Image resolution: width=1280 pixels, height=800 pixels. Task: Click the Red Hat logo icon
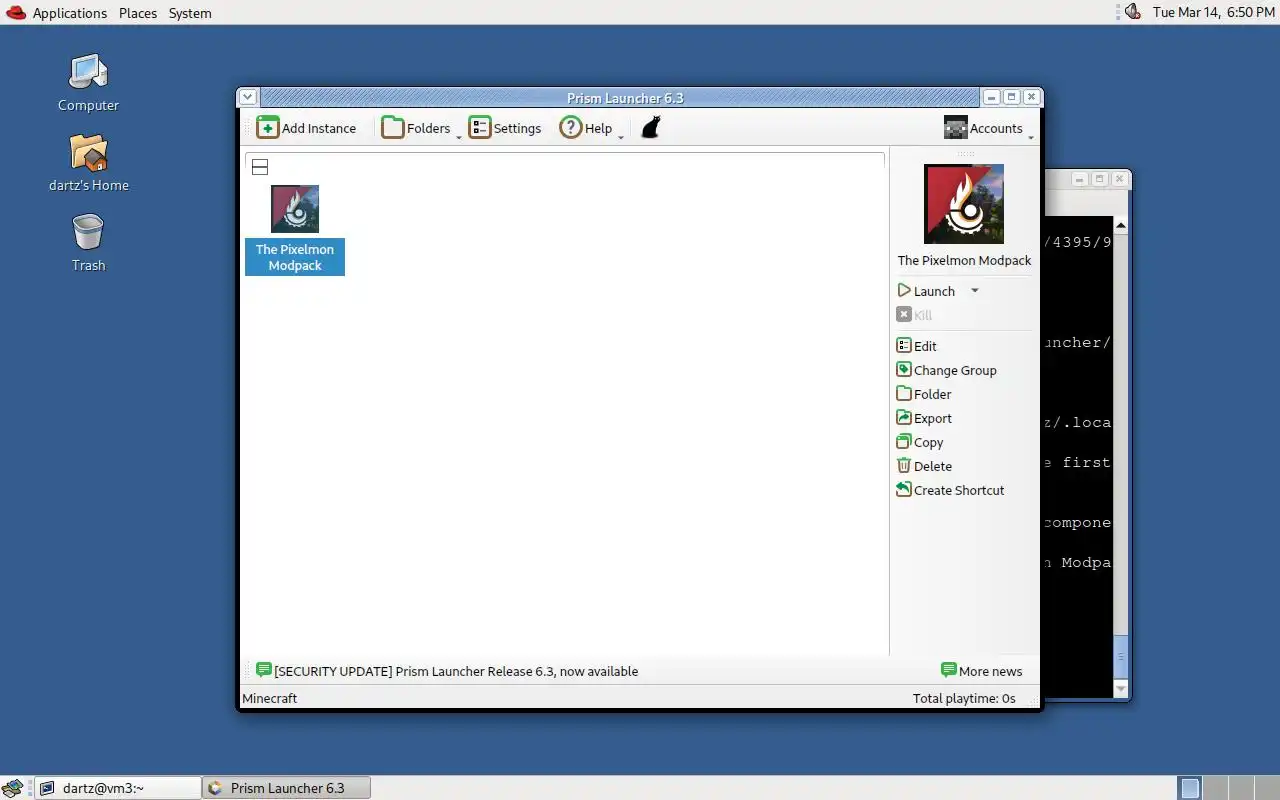pyautogui.click(x=16, y=13)
